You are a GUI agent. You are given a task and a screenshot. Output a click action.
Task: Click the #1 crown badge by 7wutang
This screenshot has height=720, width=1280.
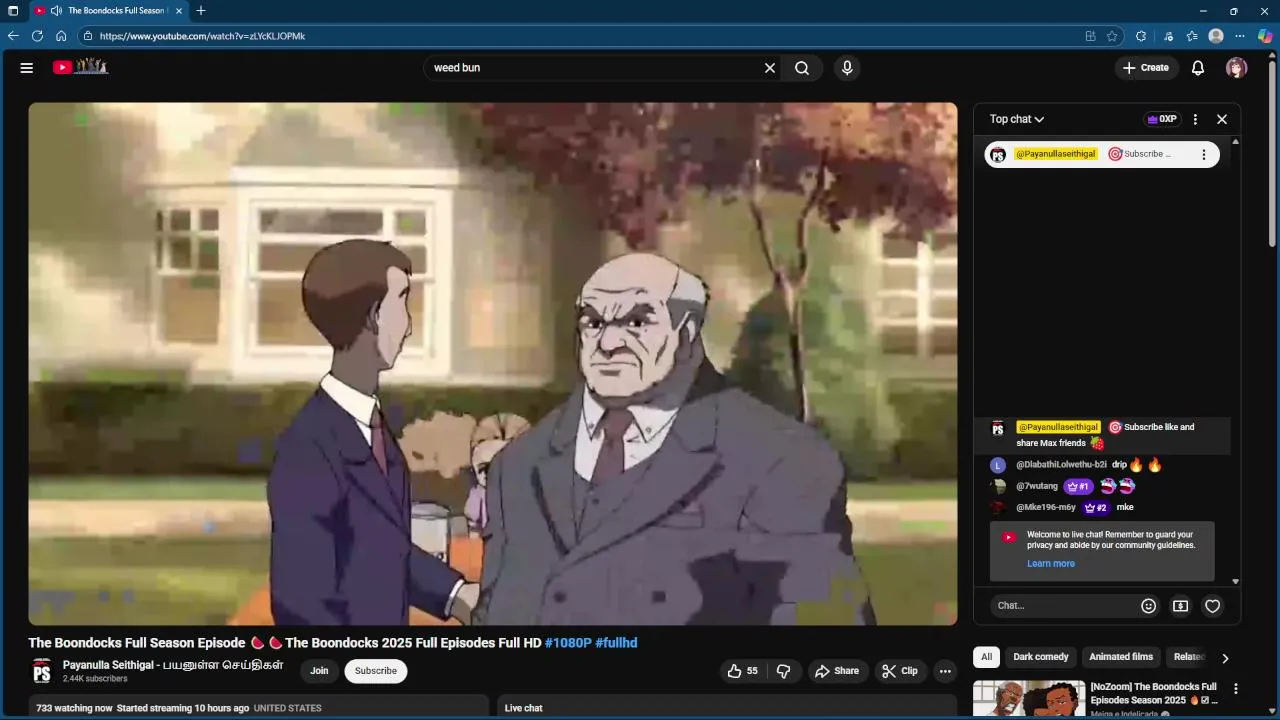click(1078, 487)
